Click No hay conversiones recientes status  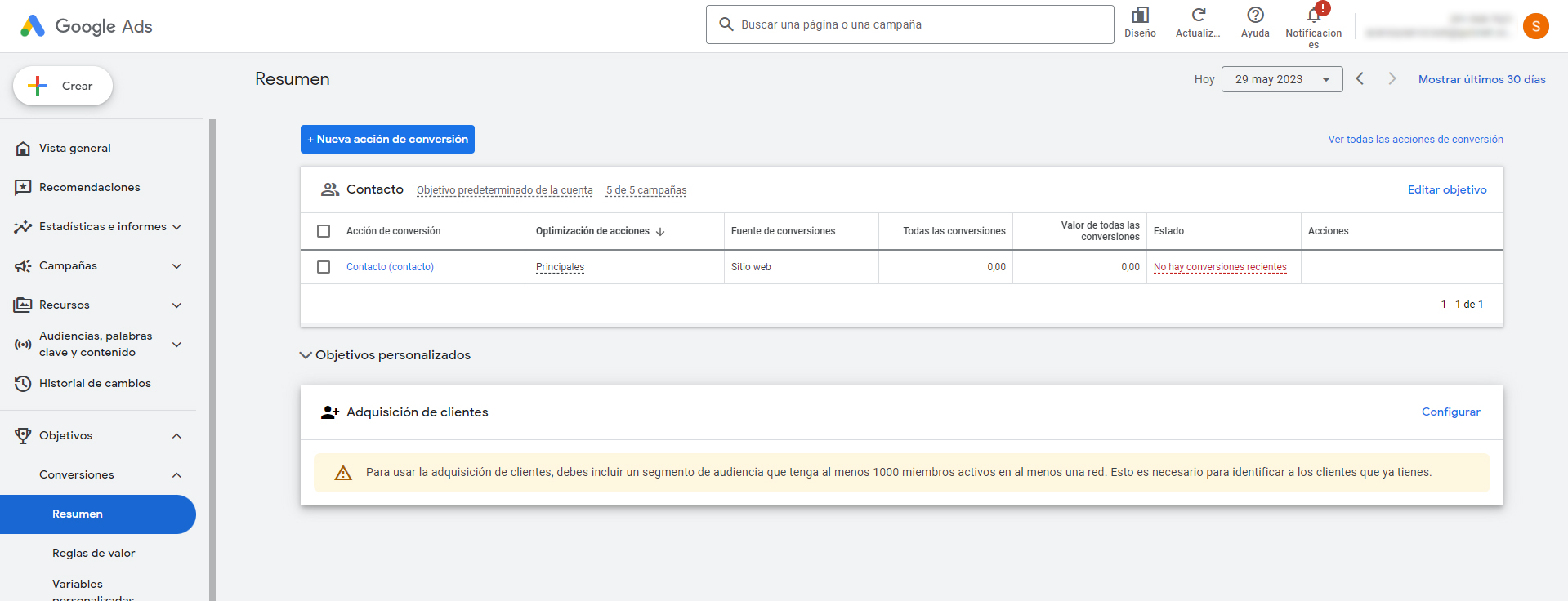tap(1220, 267)
